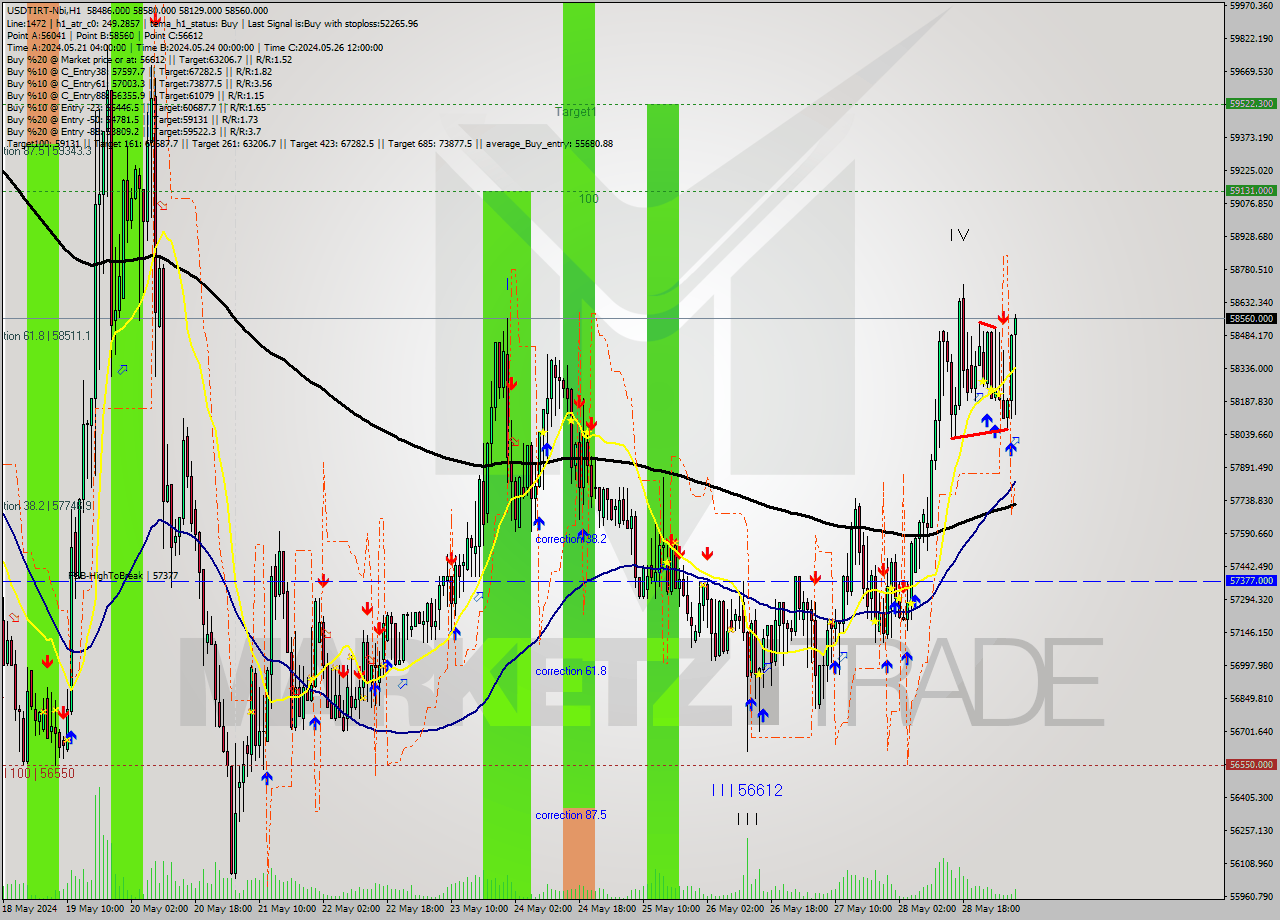Image resolution: width=1280 pixels, height=920 pixels.
Task: Click the '18 May 2024' date label
Action: tap(30, 909)
